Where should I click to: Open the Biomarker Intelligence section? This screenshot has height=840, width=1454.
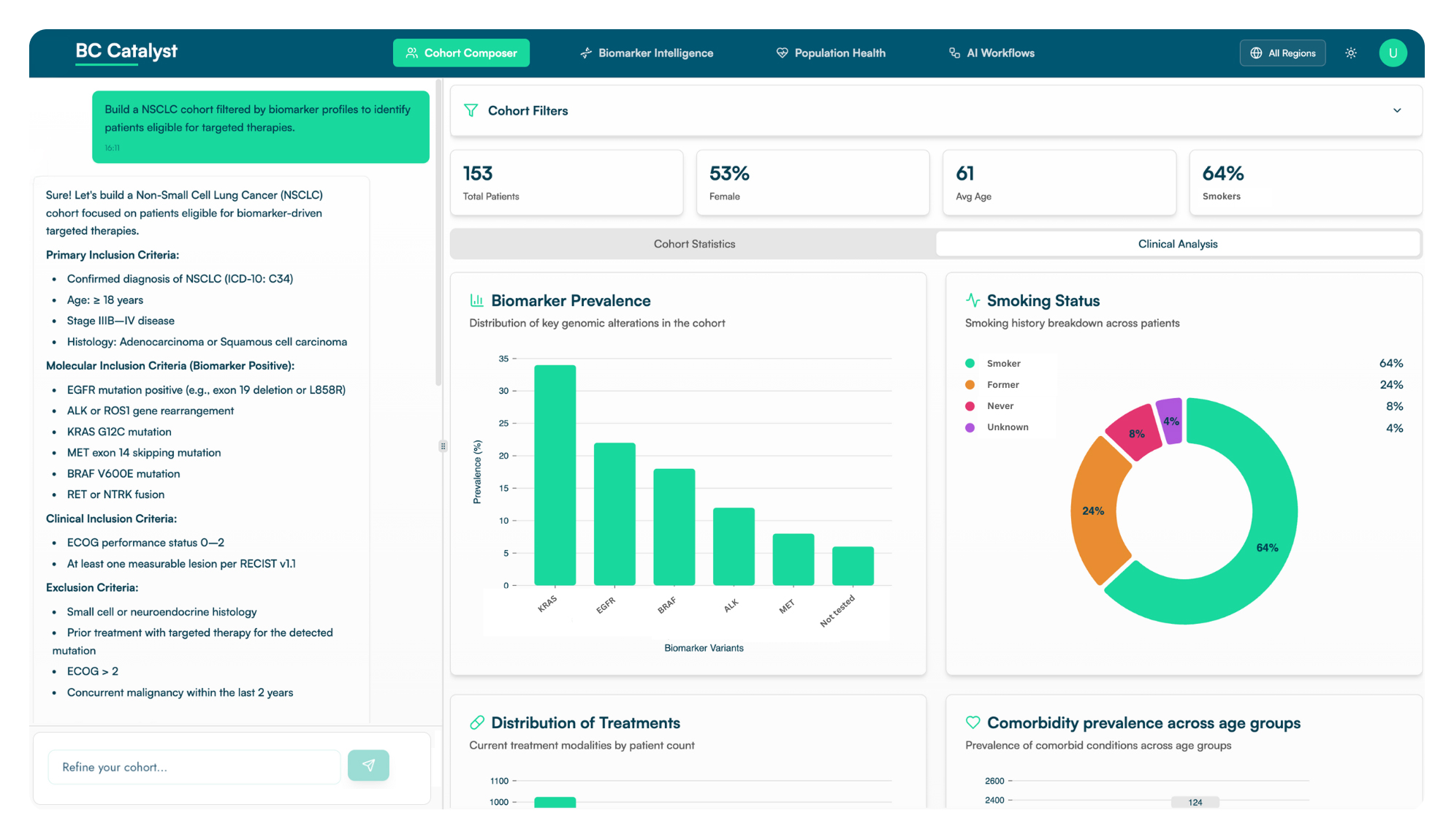point(647,53)
